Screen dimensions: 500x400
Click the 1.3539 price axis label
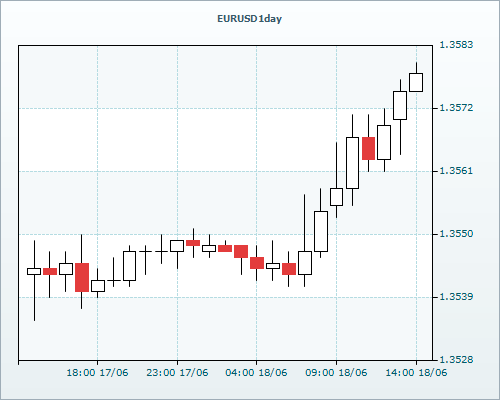[x=456, y=297]
